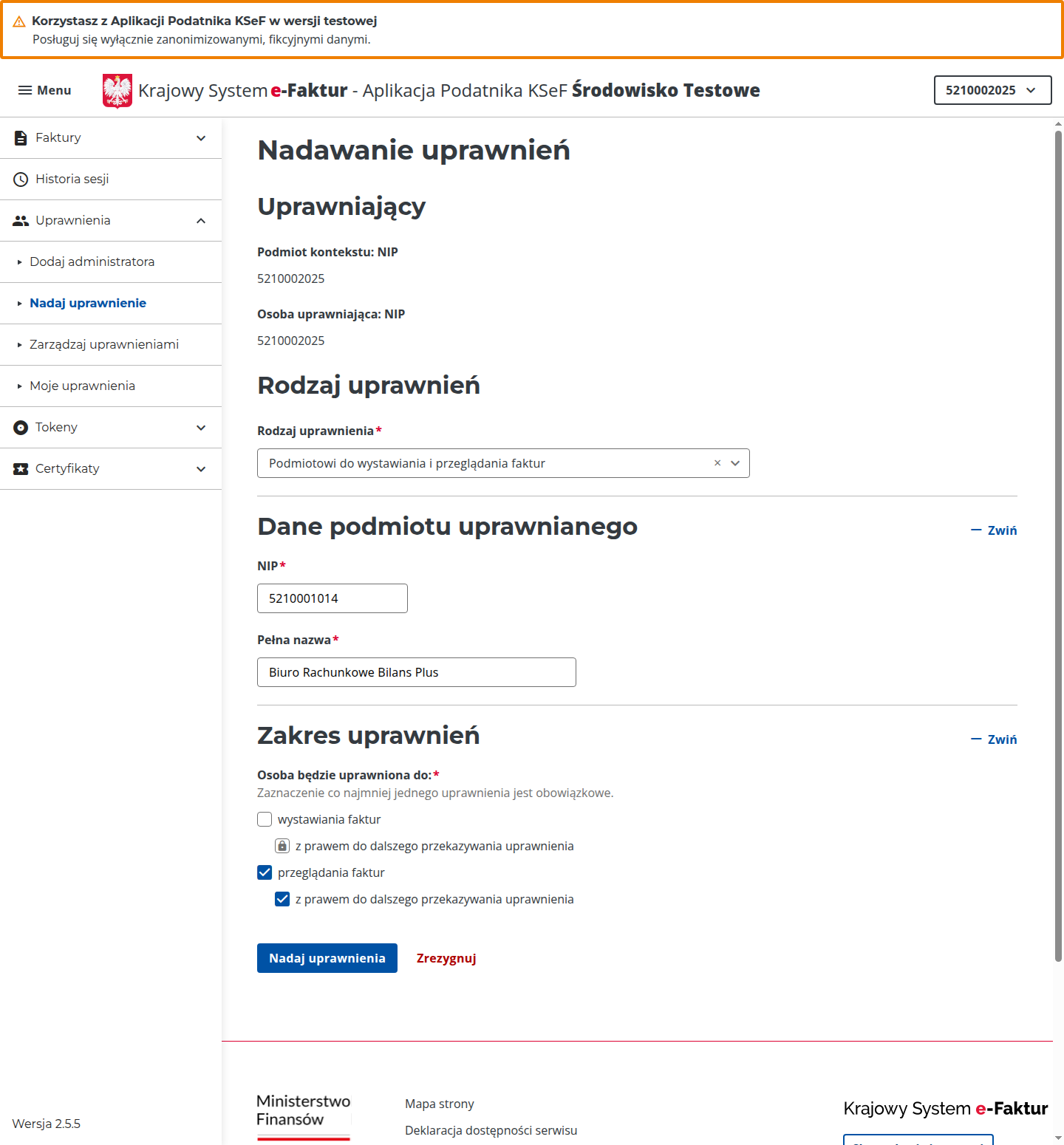
Task: Uncheck the przeglądania faktur checkbox
Action: pyautogui.click(x=265, y=872)
